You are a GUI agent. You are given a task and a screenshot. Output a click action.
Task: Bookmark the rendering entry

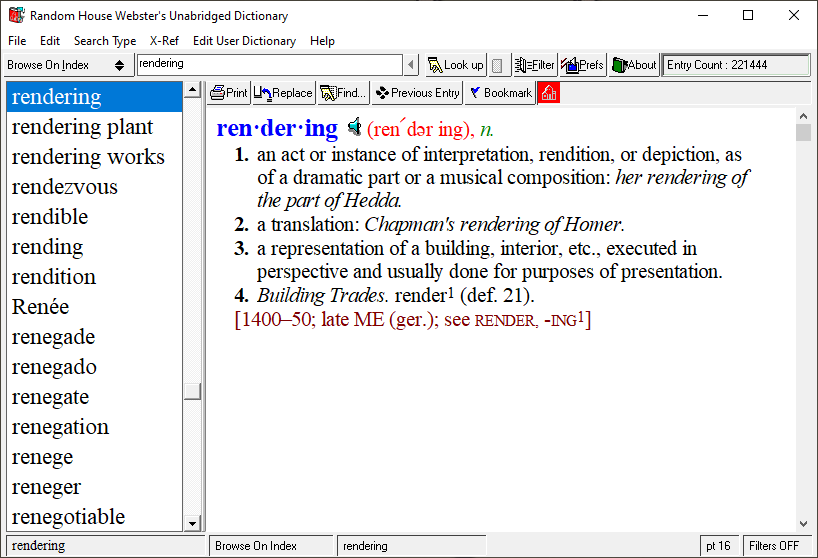coord(500,93)
